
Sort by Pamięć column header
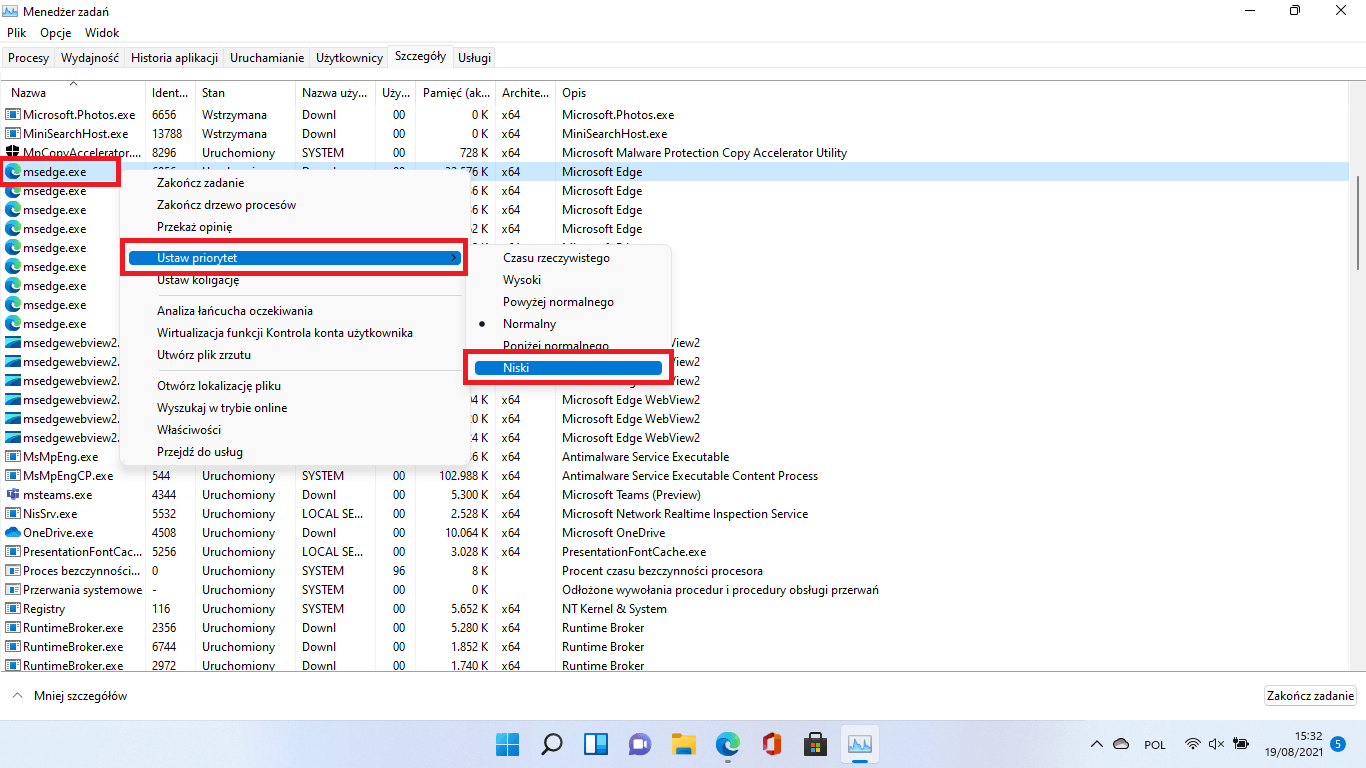(x=455, y=93)
